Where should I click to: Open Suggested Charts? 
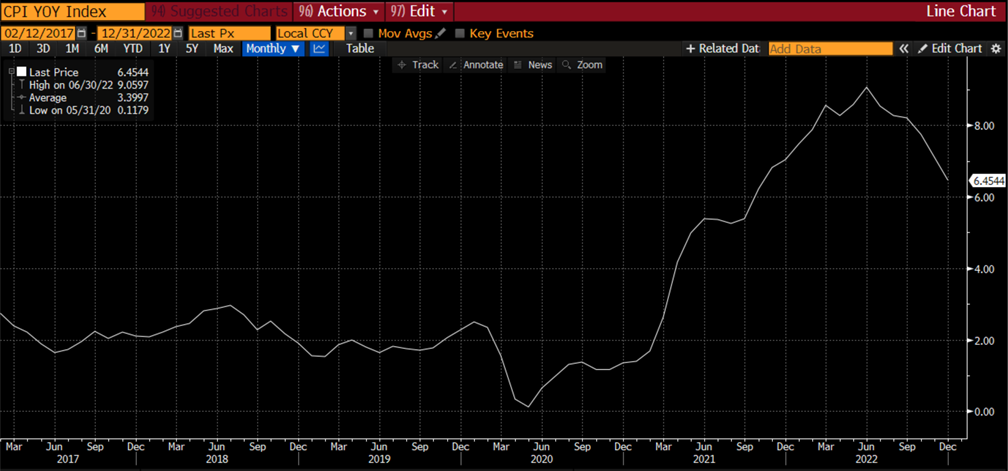219,11
